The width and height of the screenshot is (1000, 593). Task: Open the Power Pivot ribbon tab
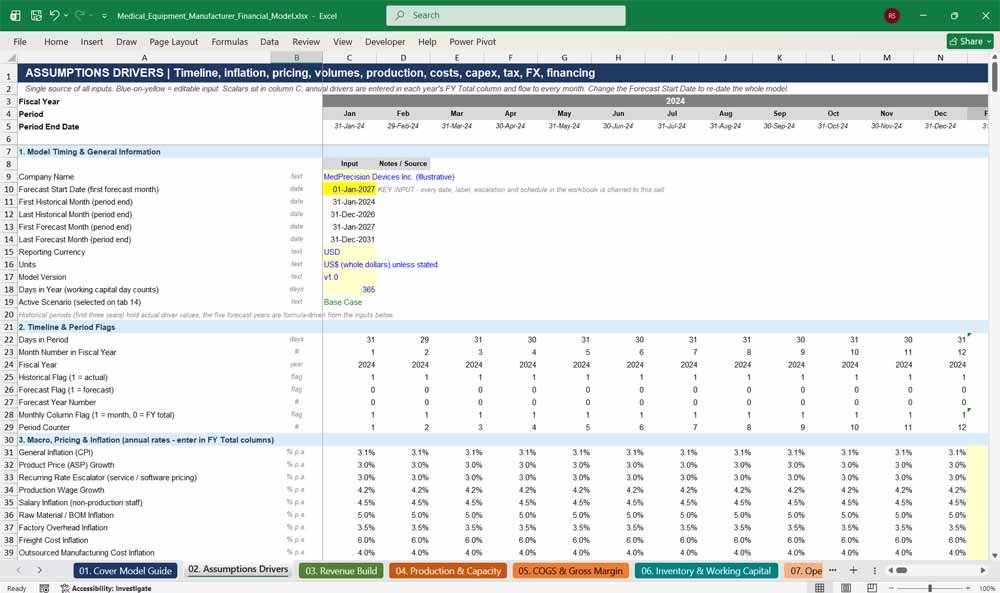point(473,41)
